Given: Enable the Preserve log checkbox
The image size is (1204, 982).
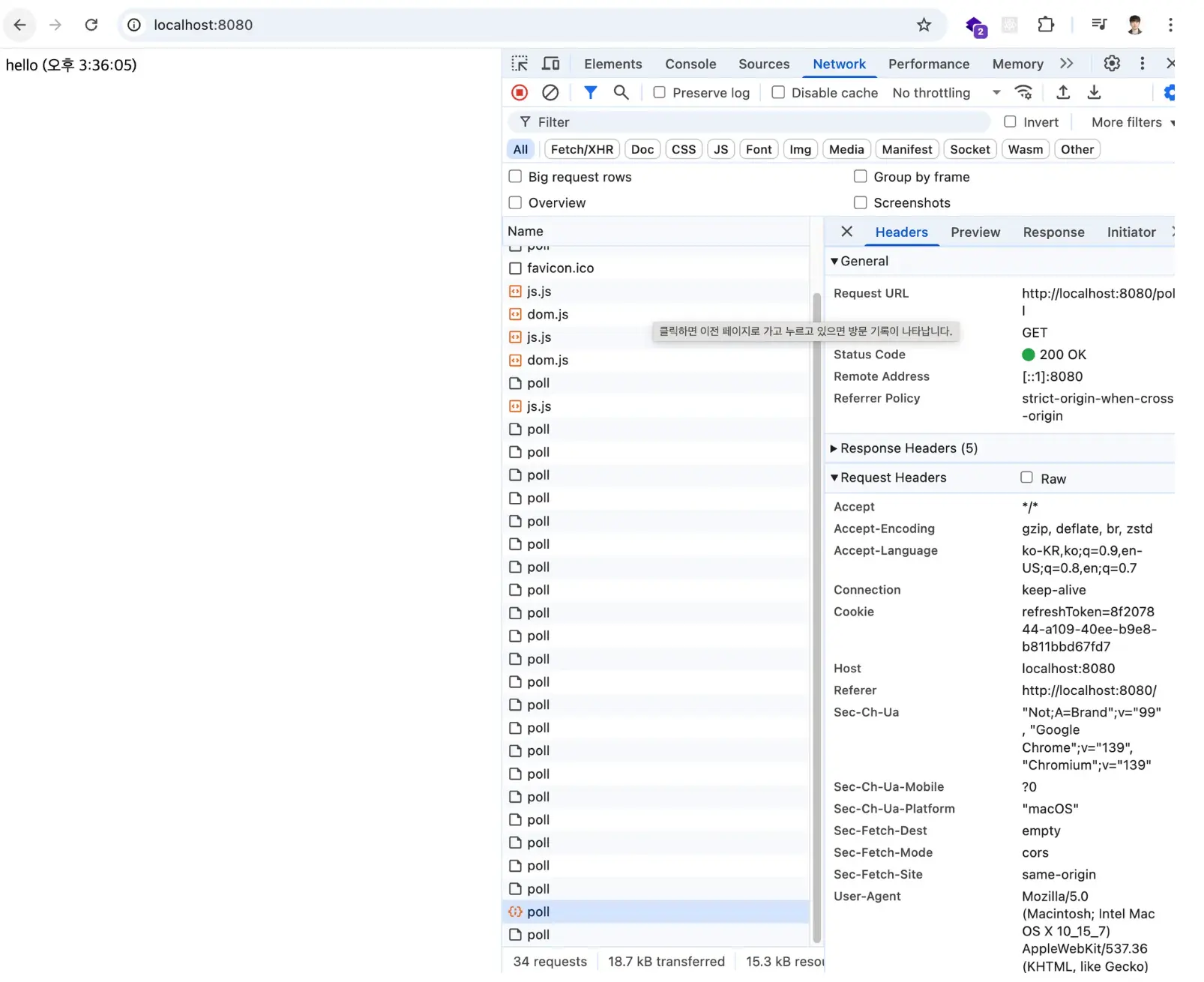Looking at the screenshot, I should [x=660, y=92].
